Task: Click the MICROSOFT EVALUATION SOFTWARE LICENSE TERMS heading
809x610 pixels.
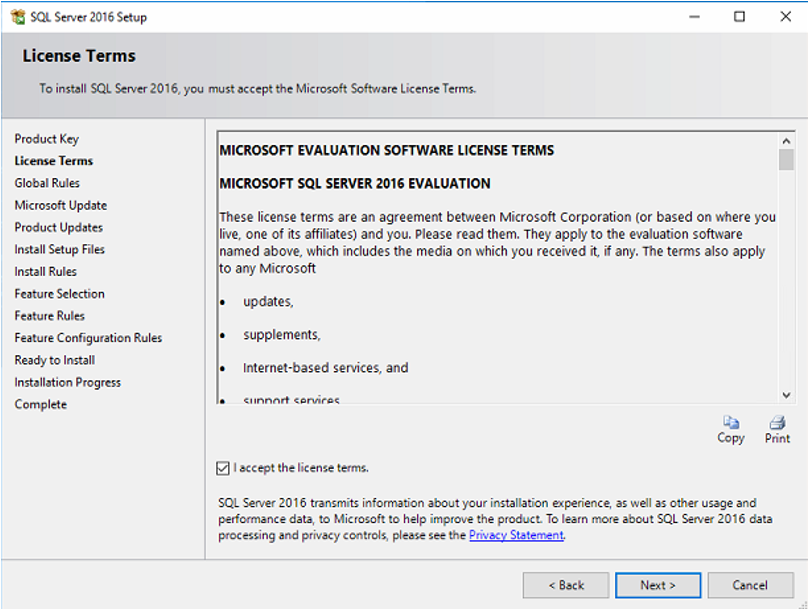Action: 386,150
